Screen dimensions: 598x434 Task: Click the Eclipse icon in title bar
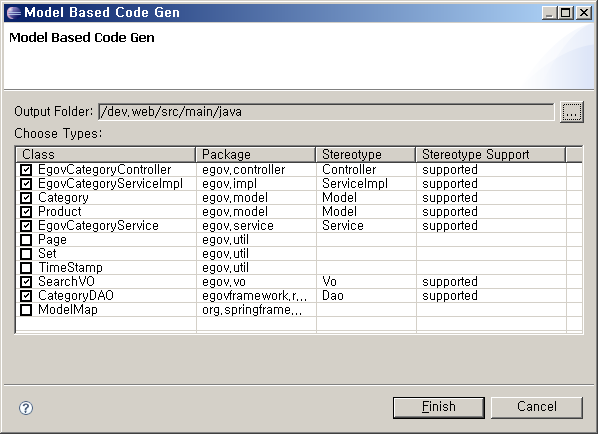[x=13, y=12]
